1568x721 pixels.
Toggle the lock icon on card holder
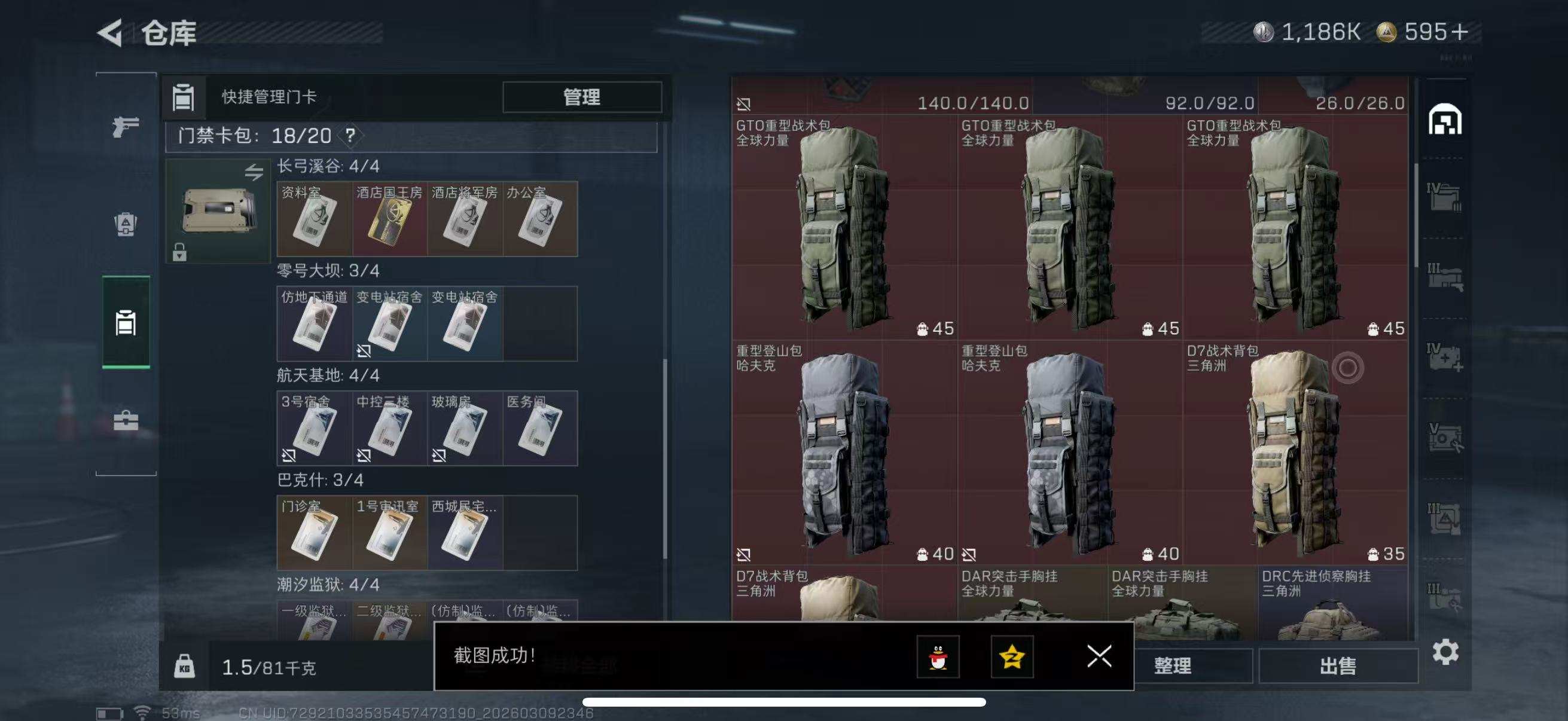(x=179, y=251)
